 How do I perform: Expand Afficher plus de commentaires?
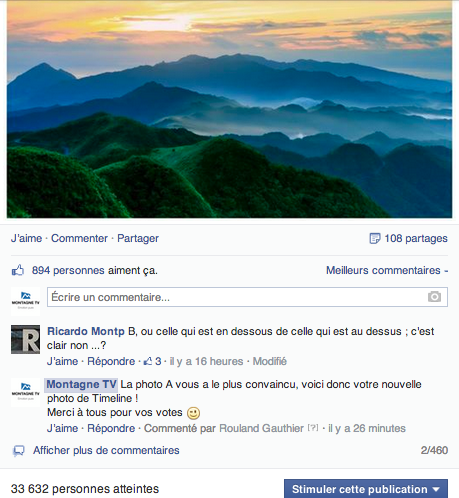(x=106, y=450)
